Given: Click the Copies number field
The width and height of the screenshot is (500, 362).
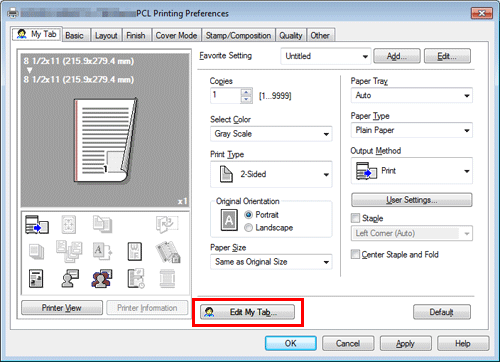Looking at the screenshot, I should pos(225,96).
